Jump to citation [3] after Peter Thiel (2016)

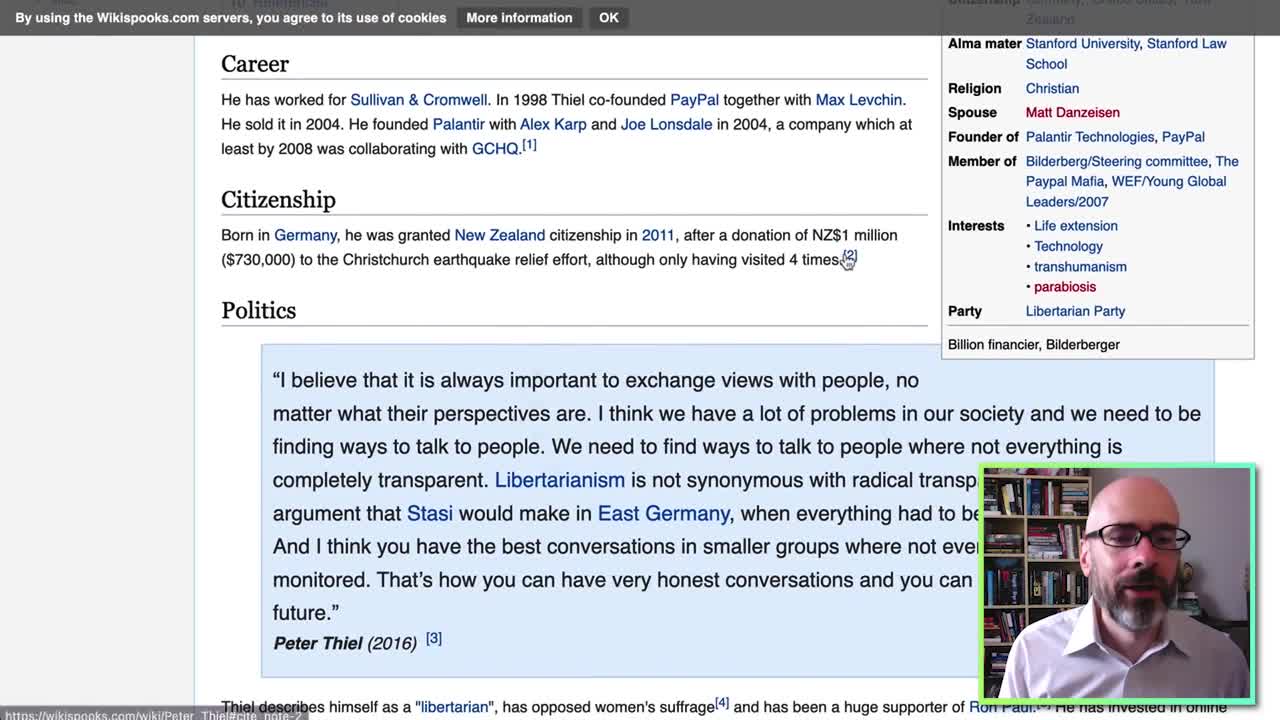click(433, 639)
